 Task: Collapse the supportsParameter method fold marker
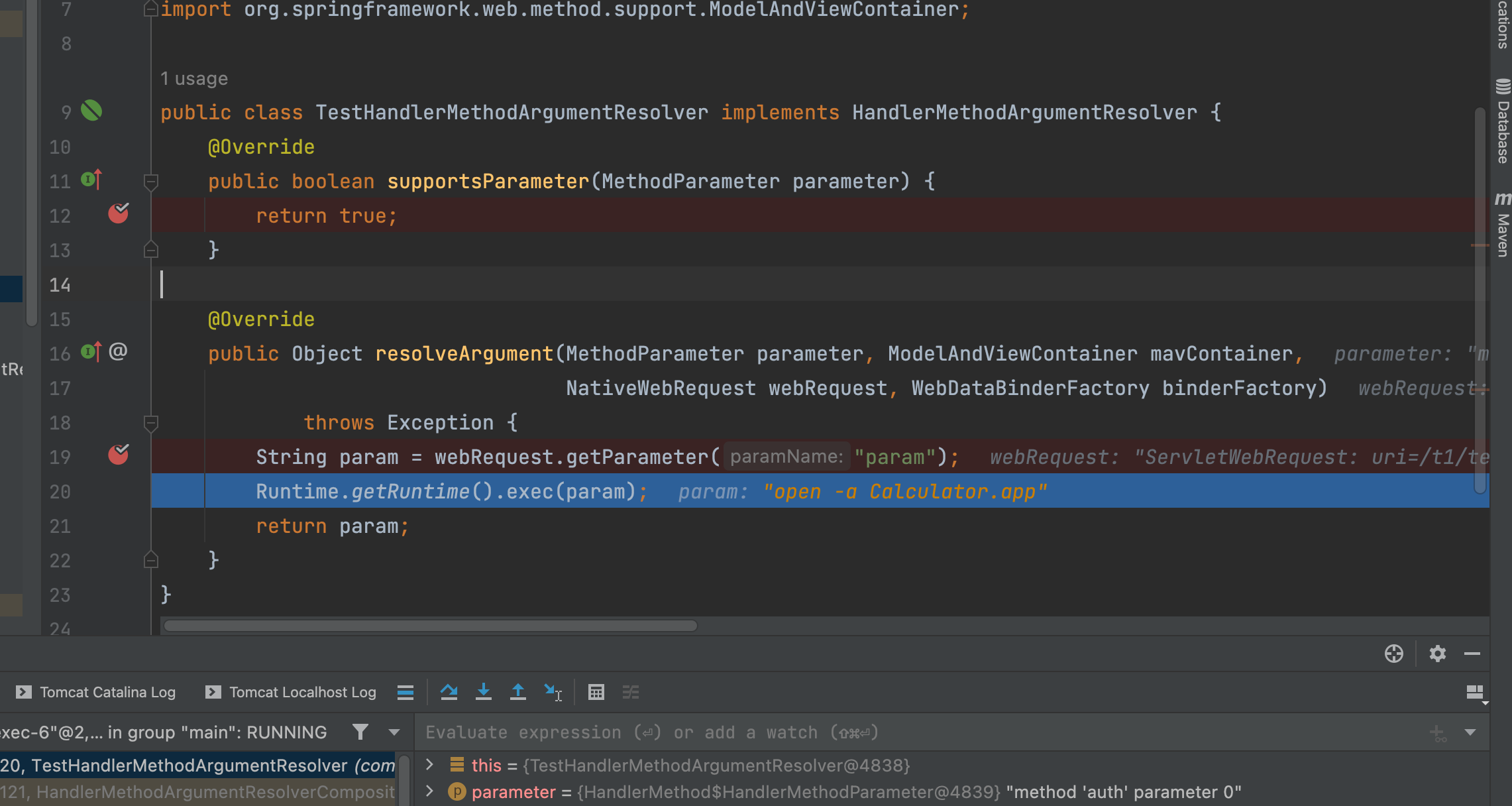pos(151,181)
